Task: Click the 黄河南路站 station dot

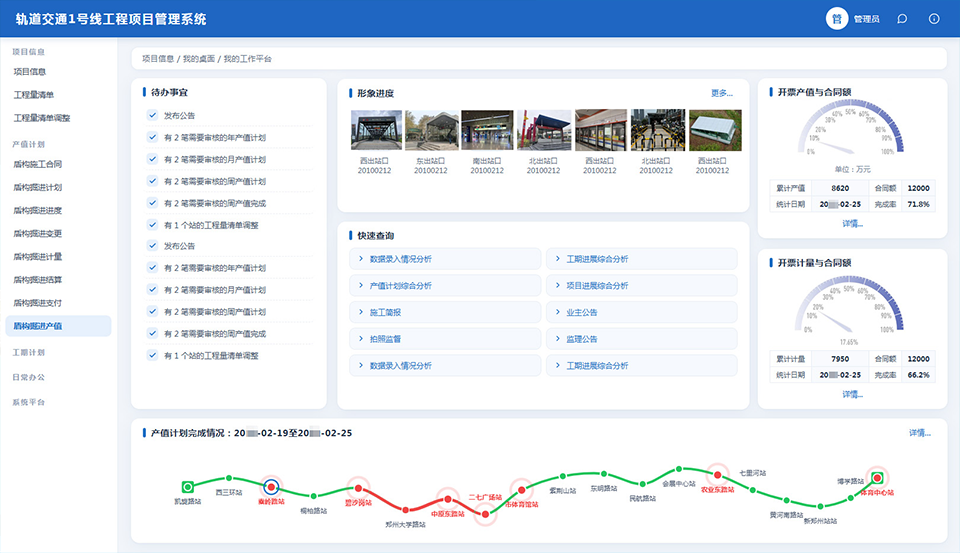Action: click(787, 500)
